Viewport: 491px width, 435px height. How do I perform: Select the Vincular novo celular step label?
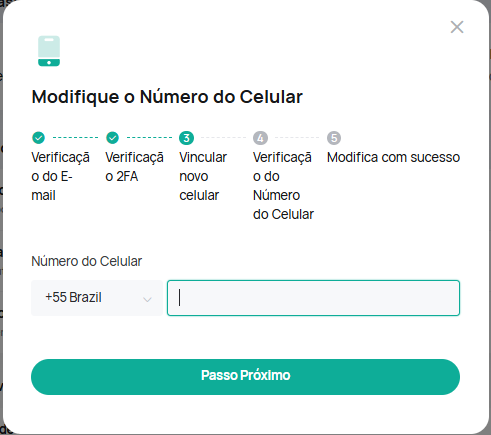click(203, 176)
